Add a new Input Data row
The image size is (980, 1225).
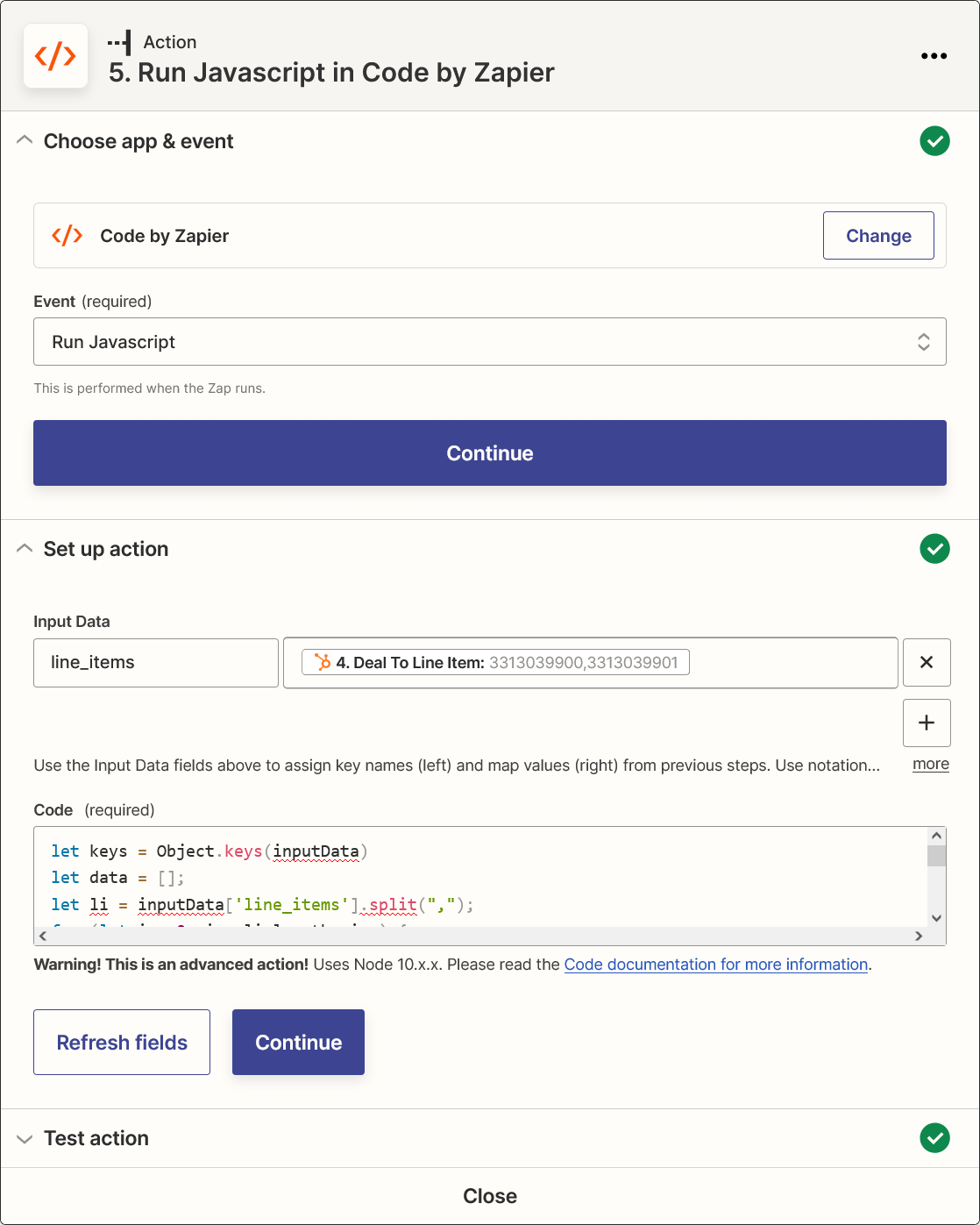tap(927, 723)
